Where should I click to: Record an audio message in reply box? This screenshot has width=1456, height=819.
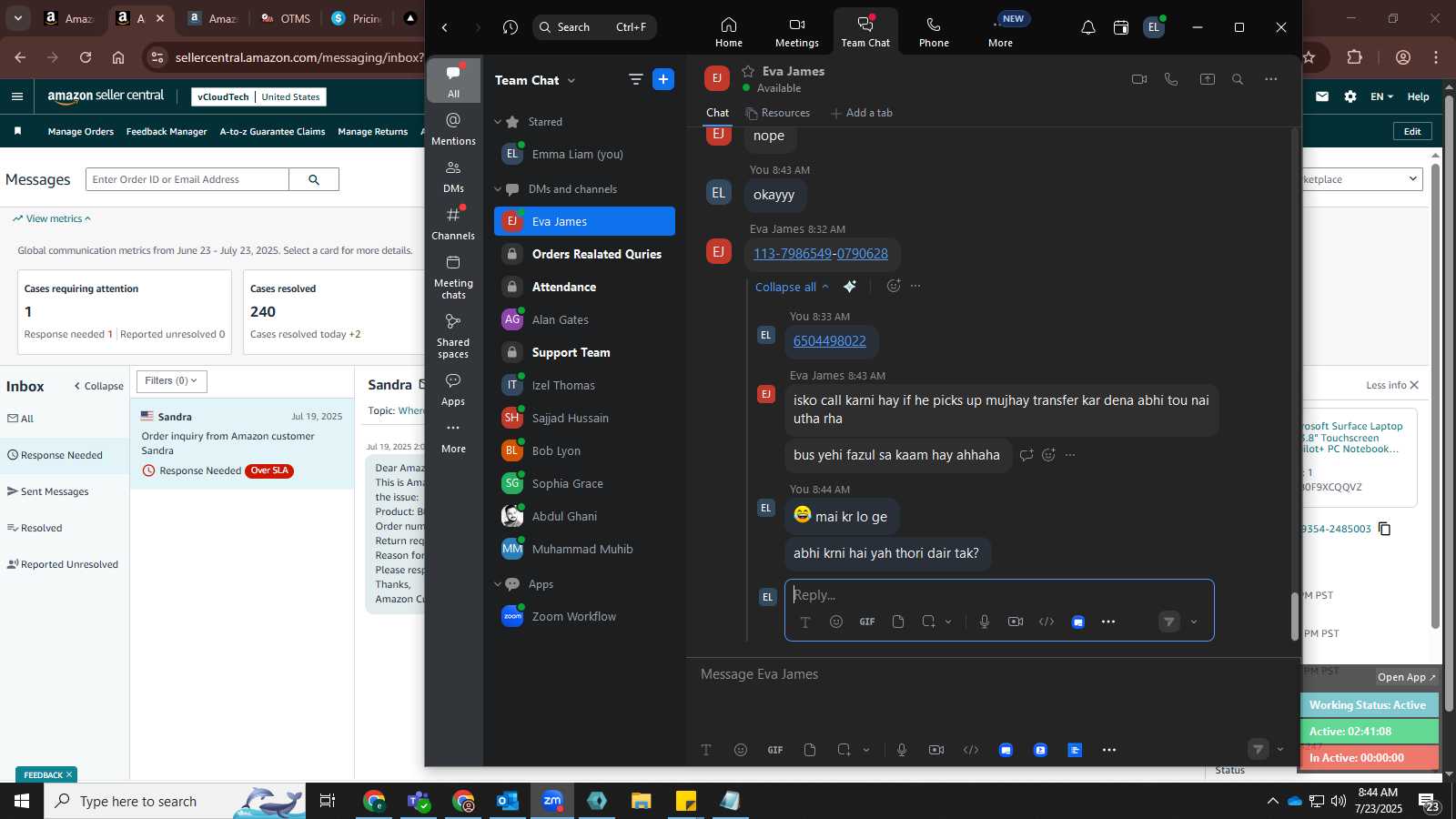pos(985,622)
